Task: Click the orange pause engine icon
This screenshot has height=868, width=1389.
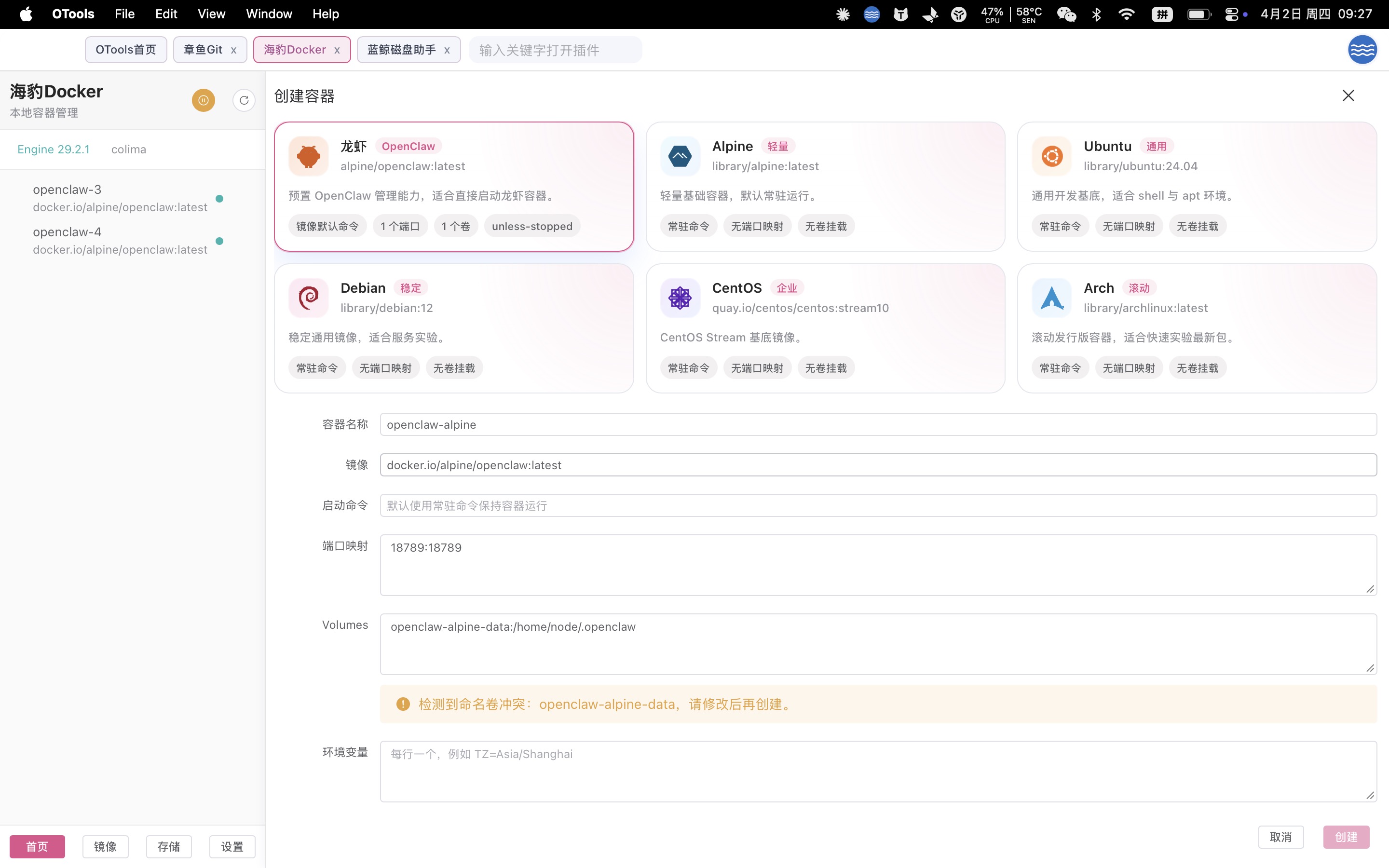Action: tap(203, 100)
